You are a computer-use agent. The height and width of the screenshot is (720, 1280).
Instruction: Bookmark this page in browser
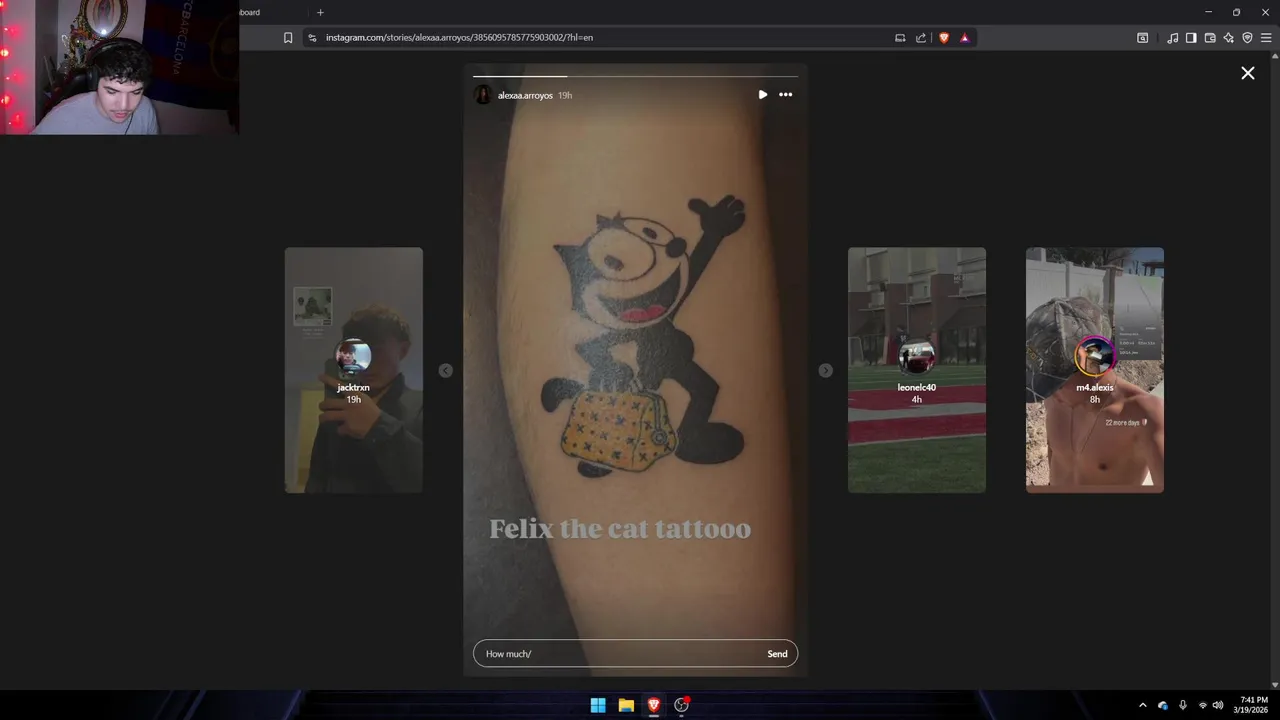coord(288,38)
